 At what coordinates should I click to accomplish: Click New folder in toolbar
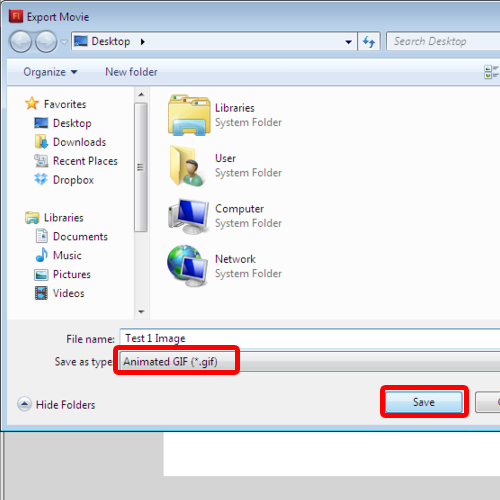coord(131,72)
